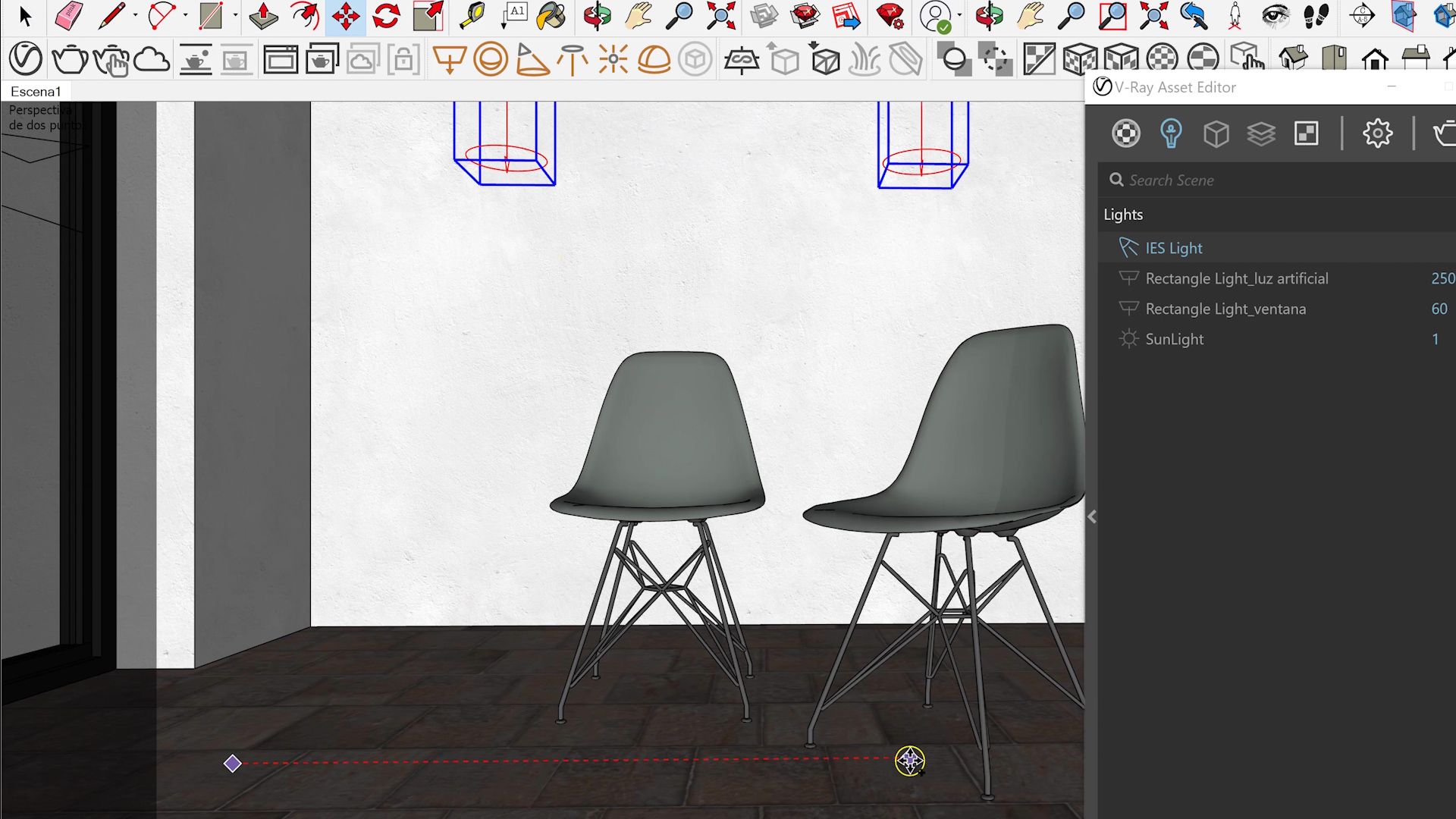Open the pencil tool dropdown arrow
1456x819 pixels.
(135, 15)
